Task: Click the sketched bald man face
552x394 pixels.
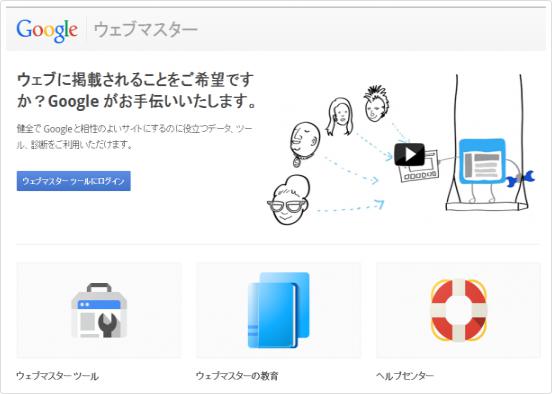Action: click(305, 144)
